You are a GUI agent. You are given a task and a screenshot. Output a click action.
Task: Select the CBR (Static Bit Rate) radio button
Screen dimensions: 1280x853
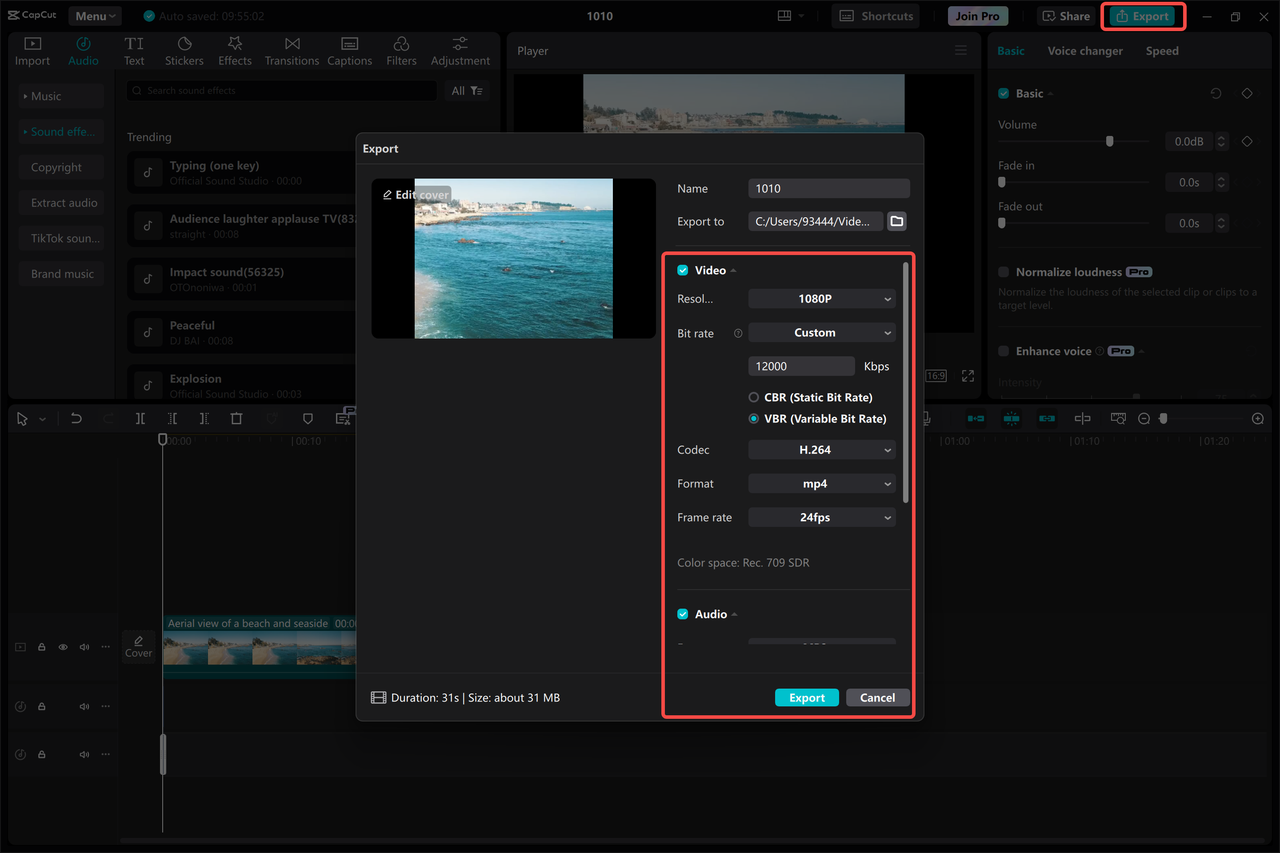(752, 397)
